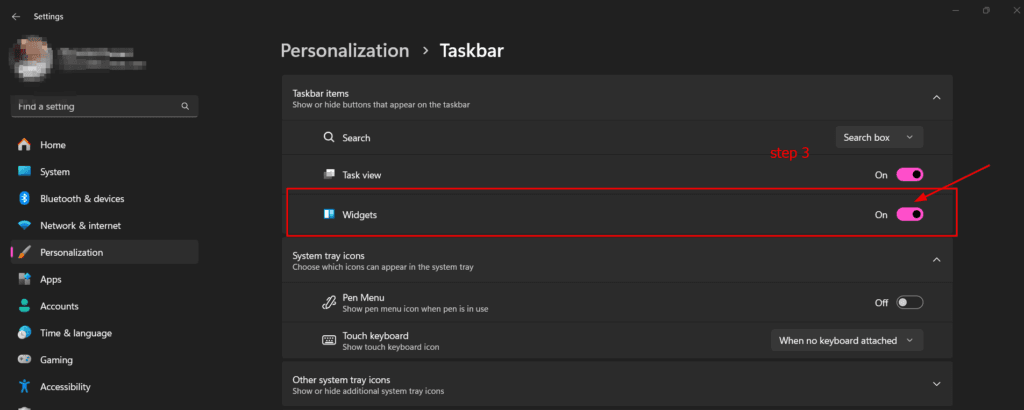Click the Touch keyboard icon
Screen dimensions: 1024x410
click(329, 340)
